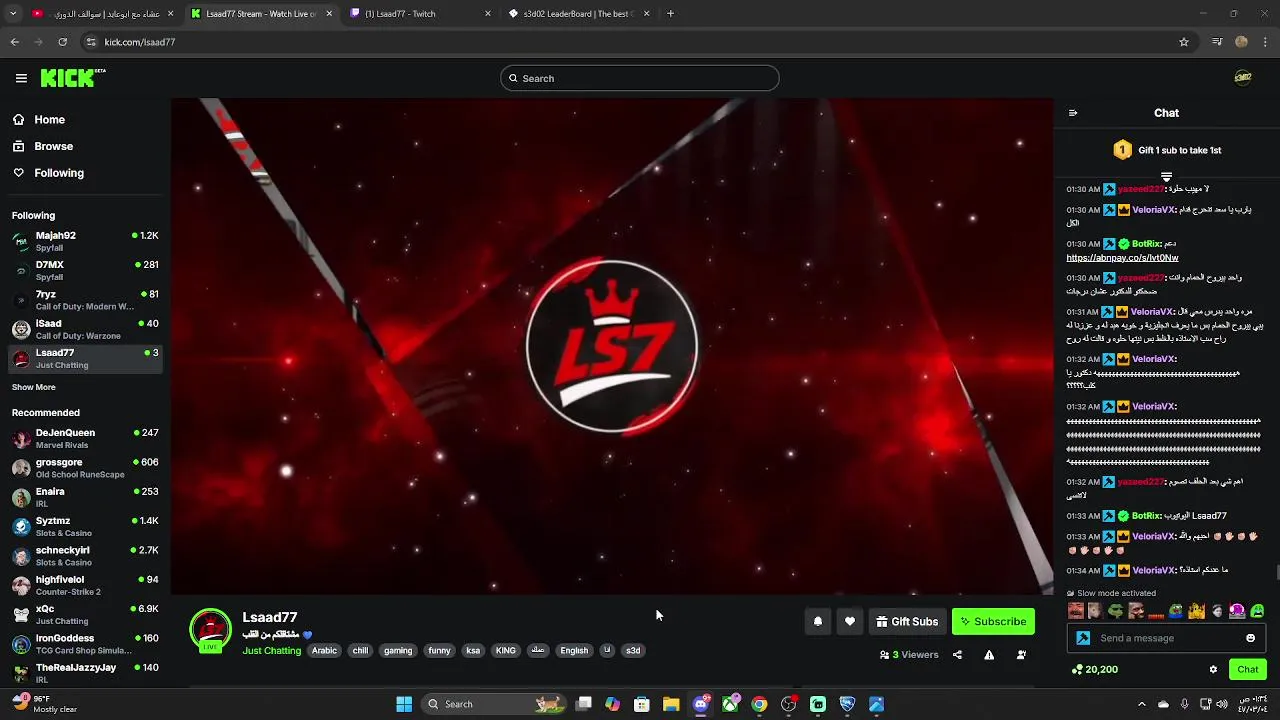Open the tab search dropdown

coord(13,14)
